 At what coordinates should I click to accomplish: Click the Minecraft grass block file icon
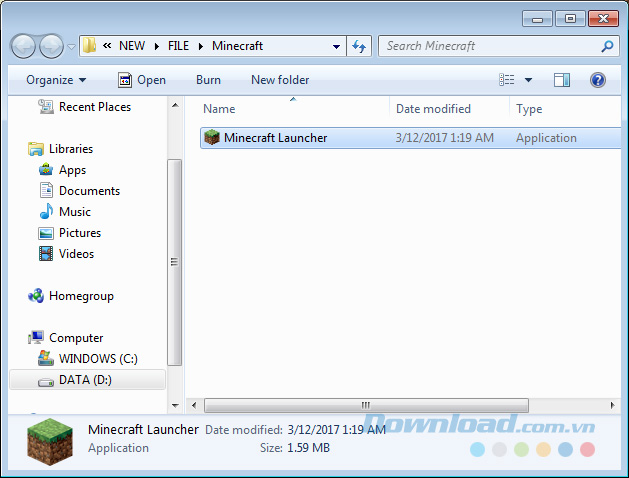[x=212, y=138]
